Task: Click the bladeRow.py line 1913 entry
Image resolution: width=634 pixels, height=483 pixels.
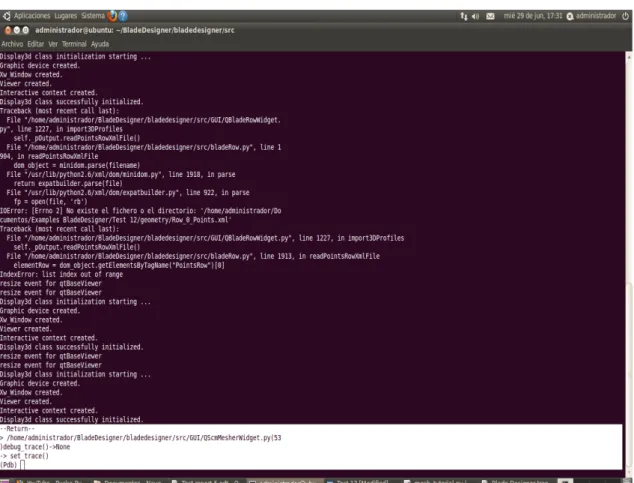Action: [x=193, y=256]
